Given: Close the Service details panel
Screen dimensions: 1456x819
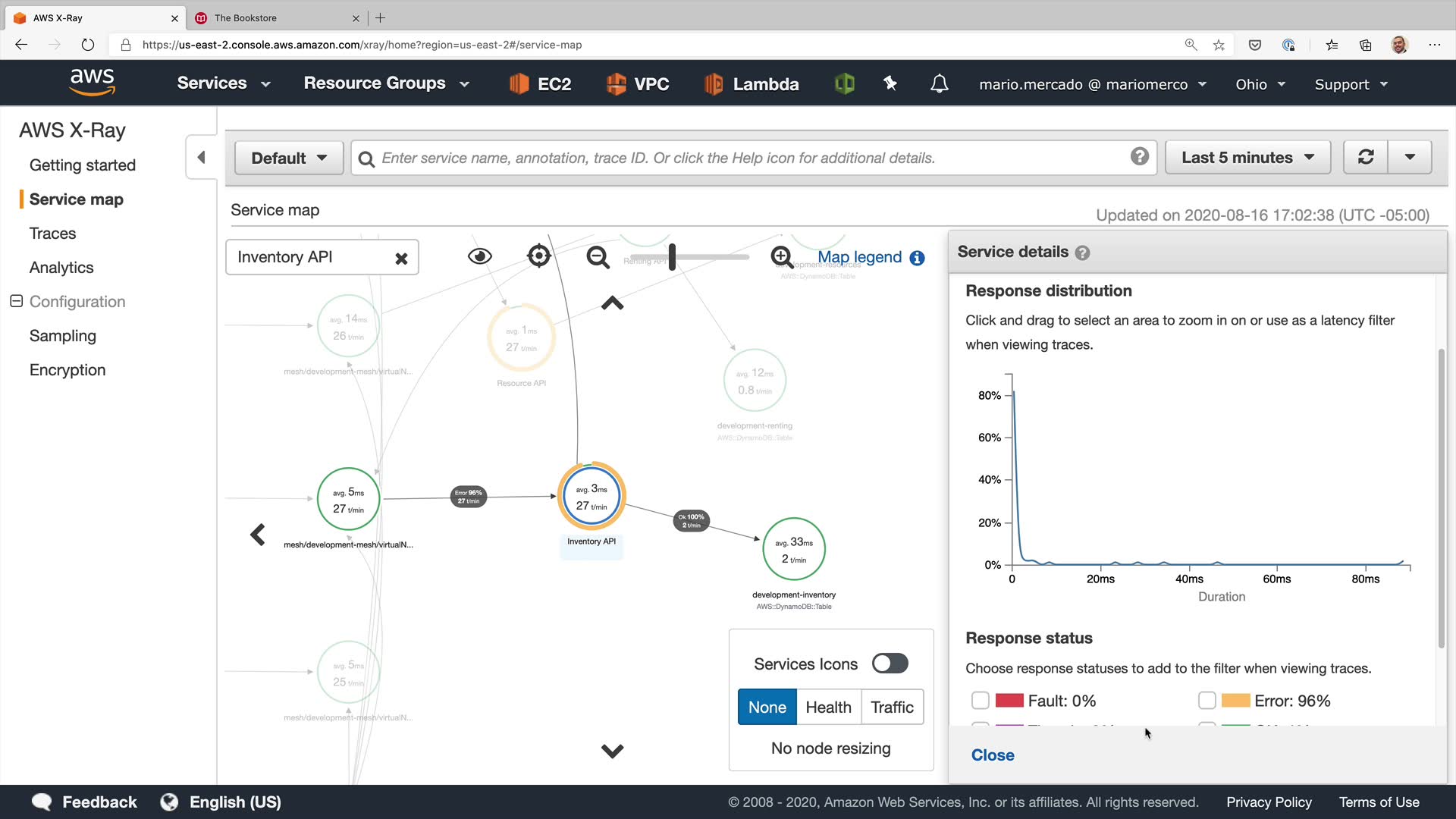Looking at the screenshot, I should [992, 755].
